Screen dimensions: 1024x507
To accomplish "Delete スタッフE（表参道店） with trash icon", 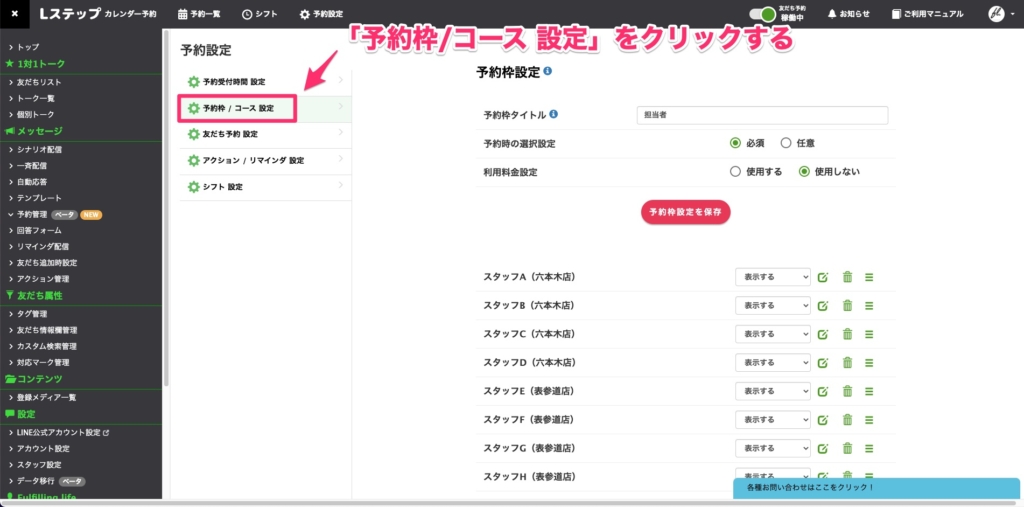I will [847, 391].
